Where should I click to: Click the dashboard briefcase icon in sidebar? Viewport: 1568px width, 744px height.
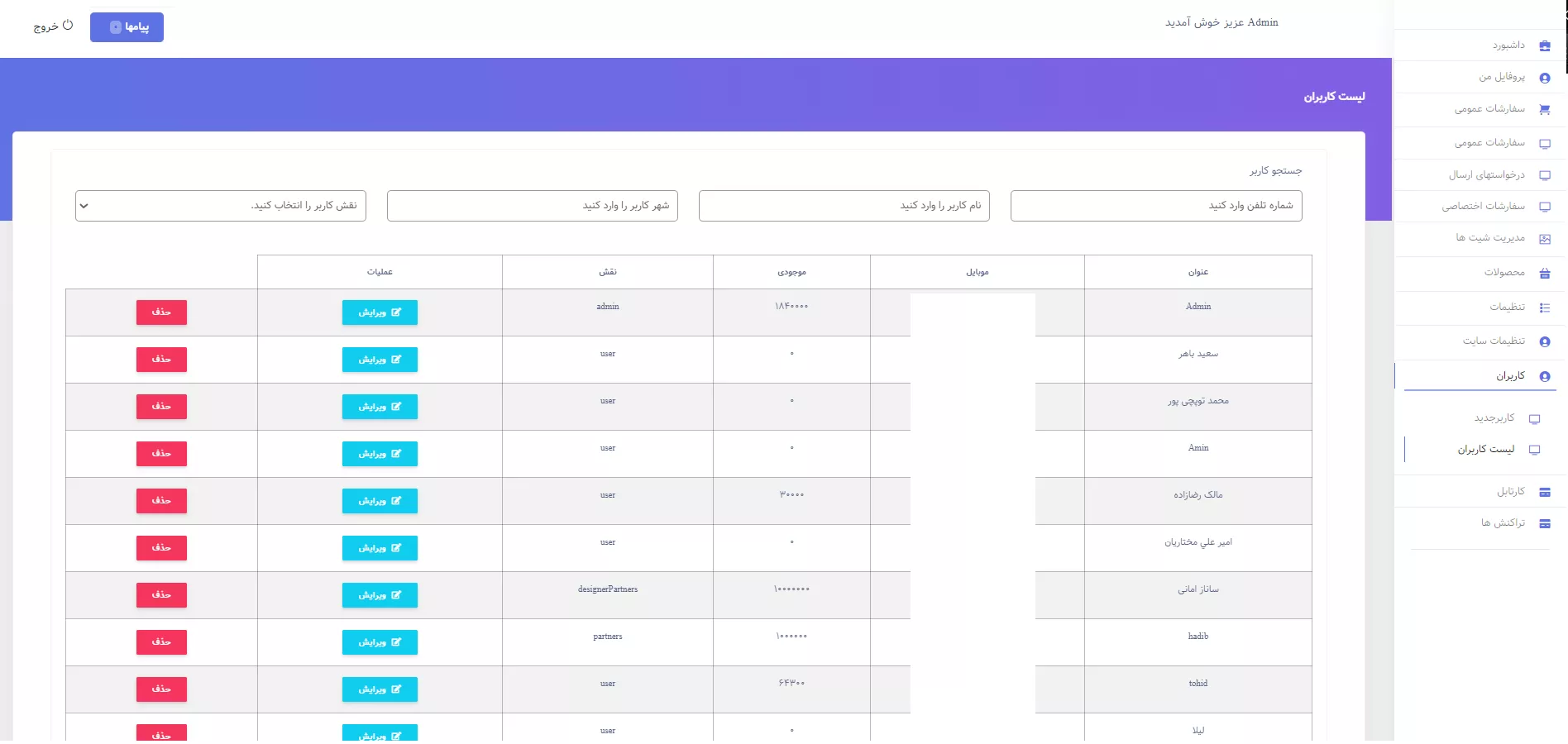pos(1544,46)
